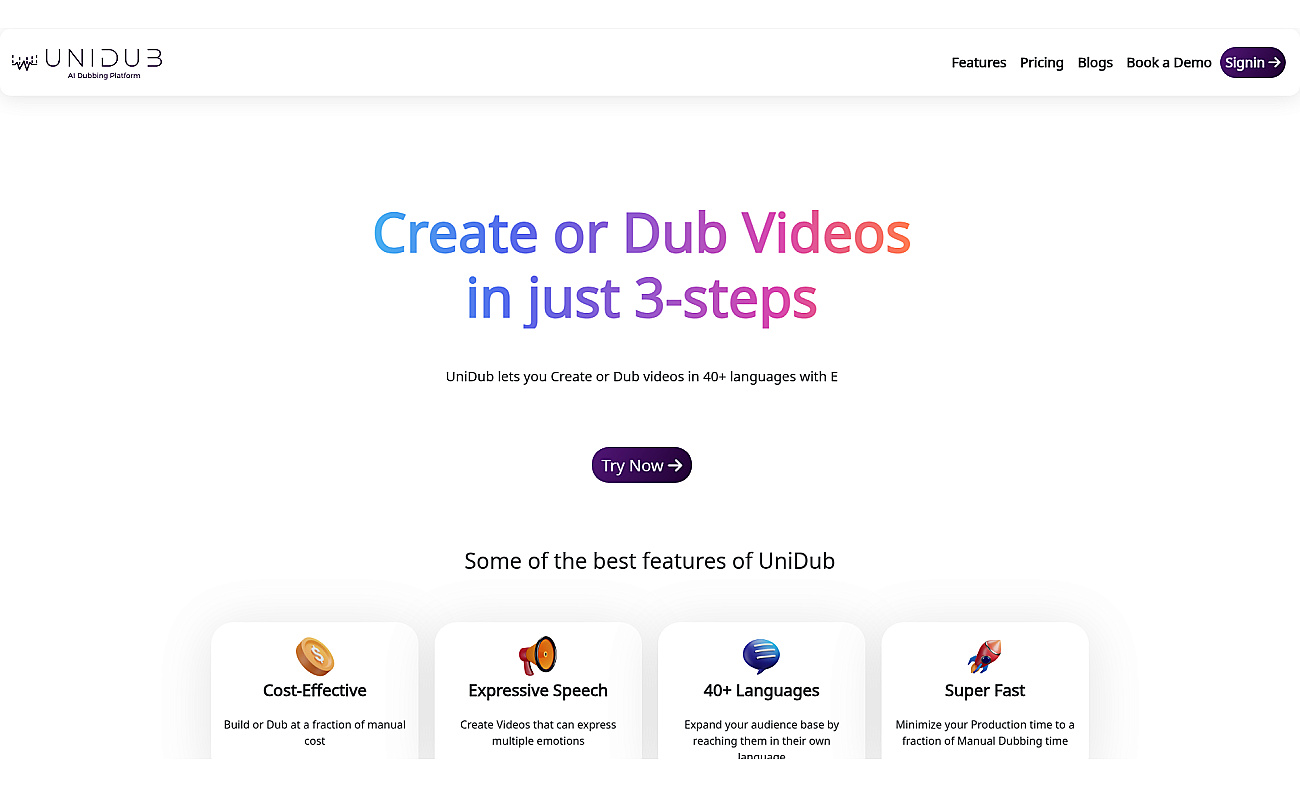Open the Blogs link in navigation
Image resolution: width=1300 pixels, height=788 pixels.
[1095, 62]
